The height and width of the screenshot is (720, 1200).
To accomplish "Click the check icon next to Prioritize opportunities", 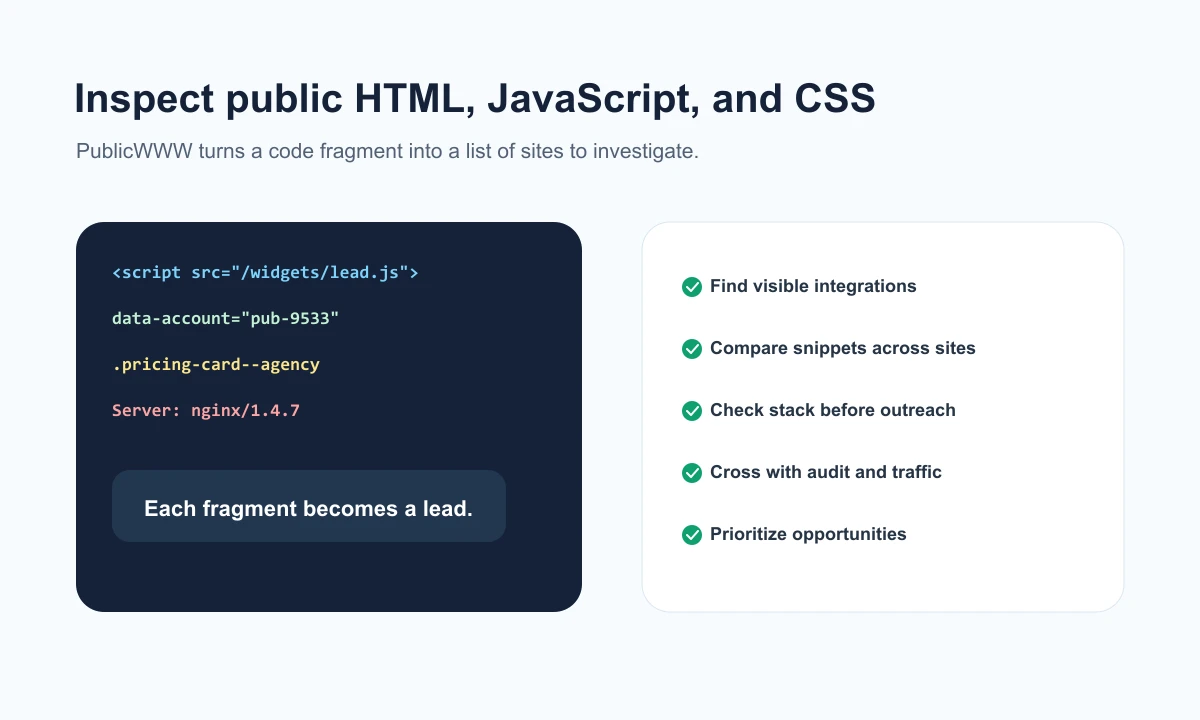I will tap(692, 535).
